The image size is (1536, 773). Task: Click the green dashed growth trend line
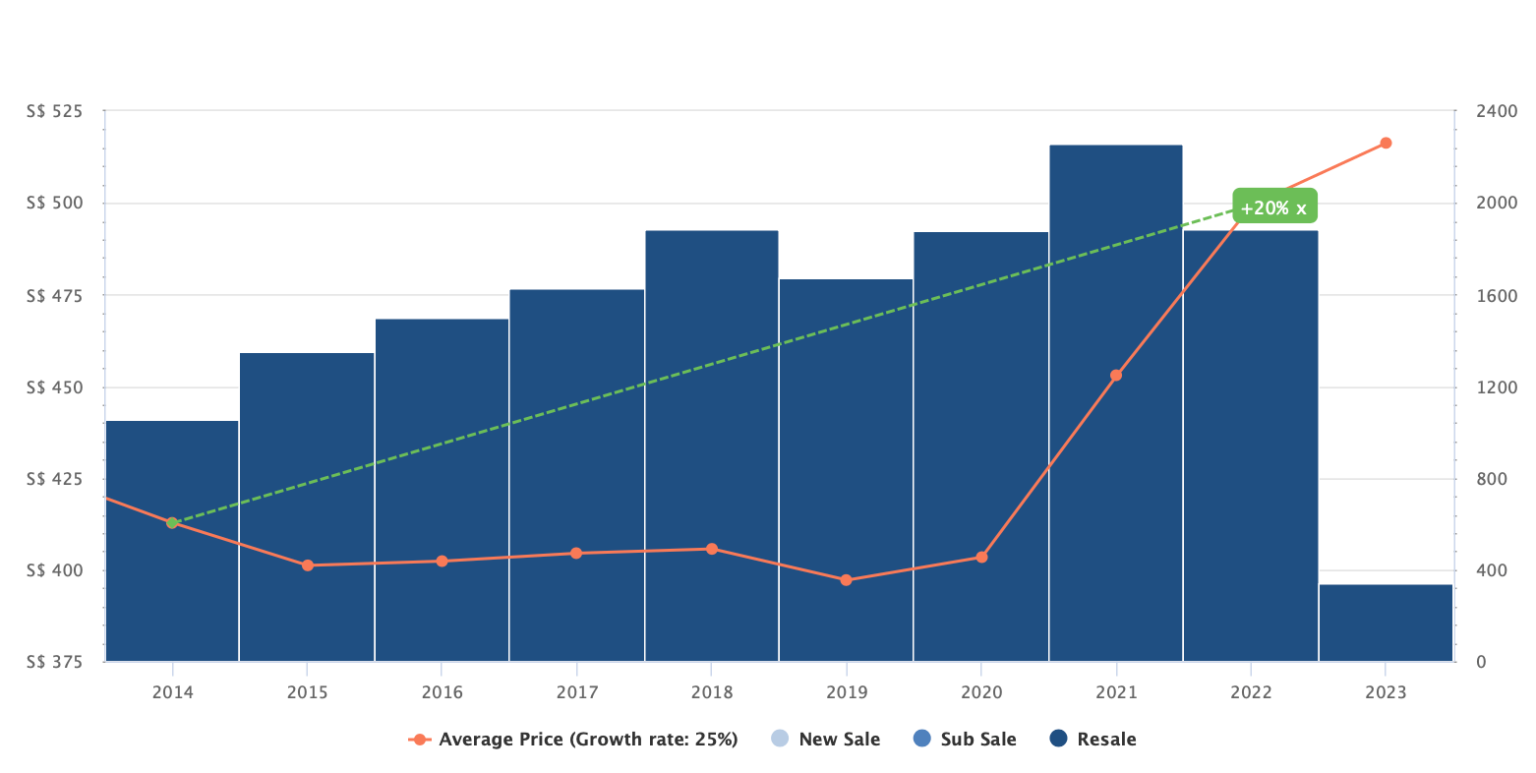click(x=710, y=364)
